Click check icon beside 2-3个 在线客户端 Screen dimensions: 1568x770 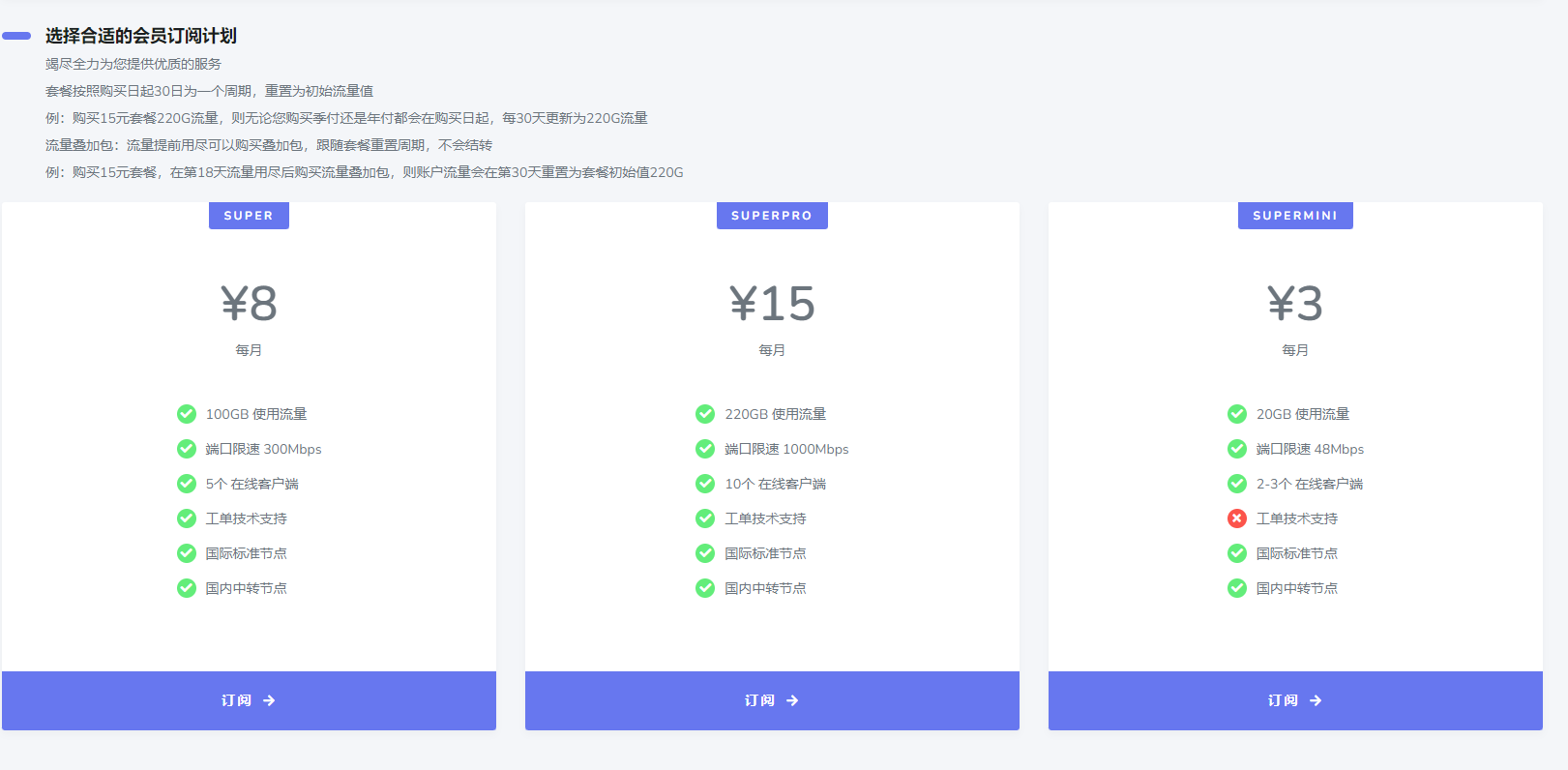point(1236,484)
